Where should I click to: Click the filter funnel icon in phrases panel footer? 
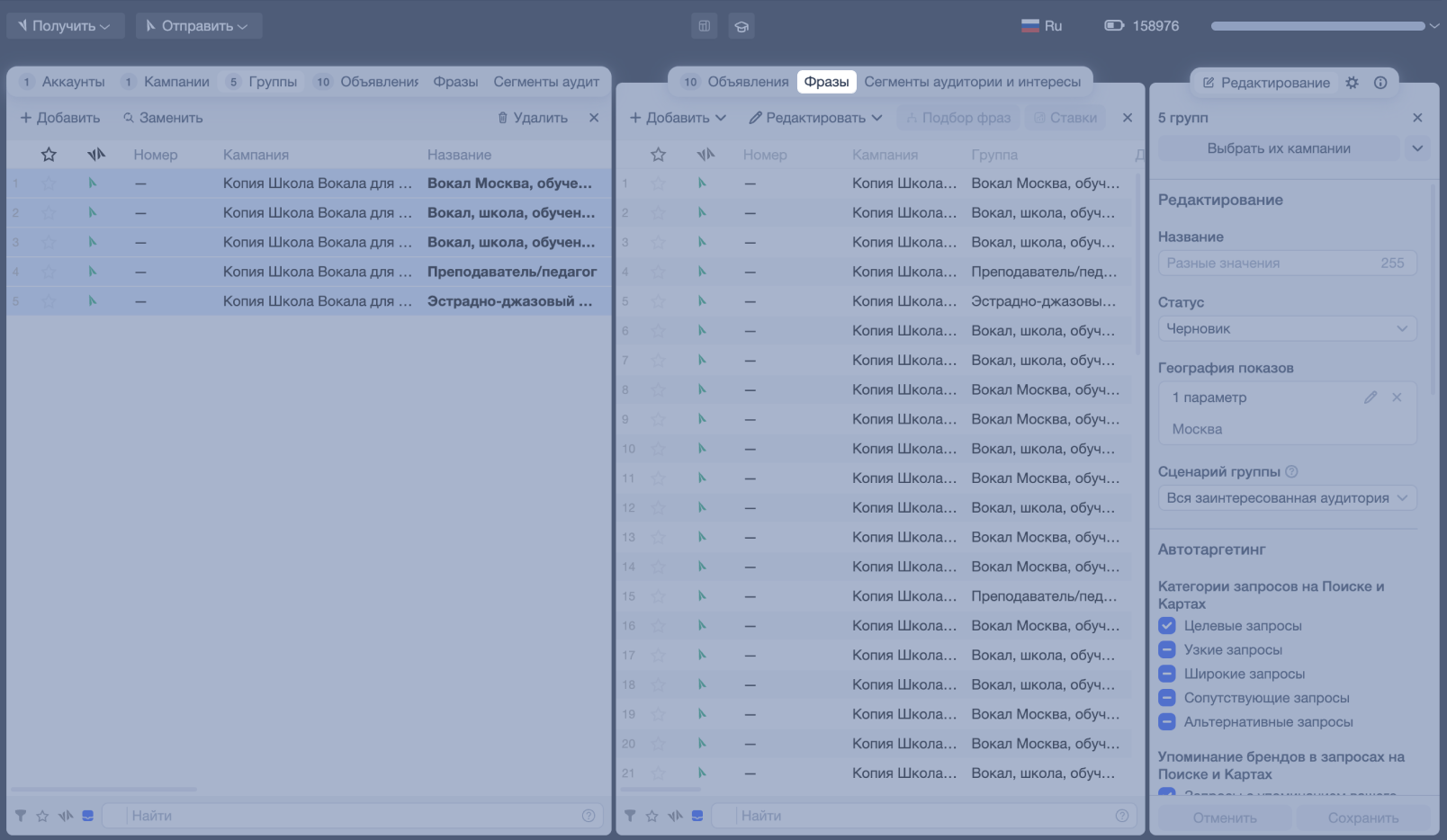pyautogui.click(x=630, y=816)
